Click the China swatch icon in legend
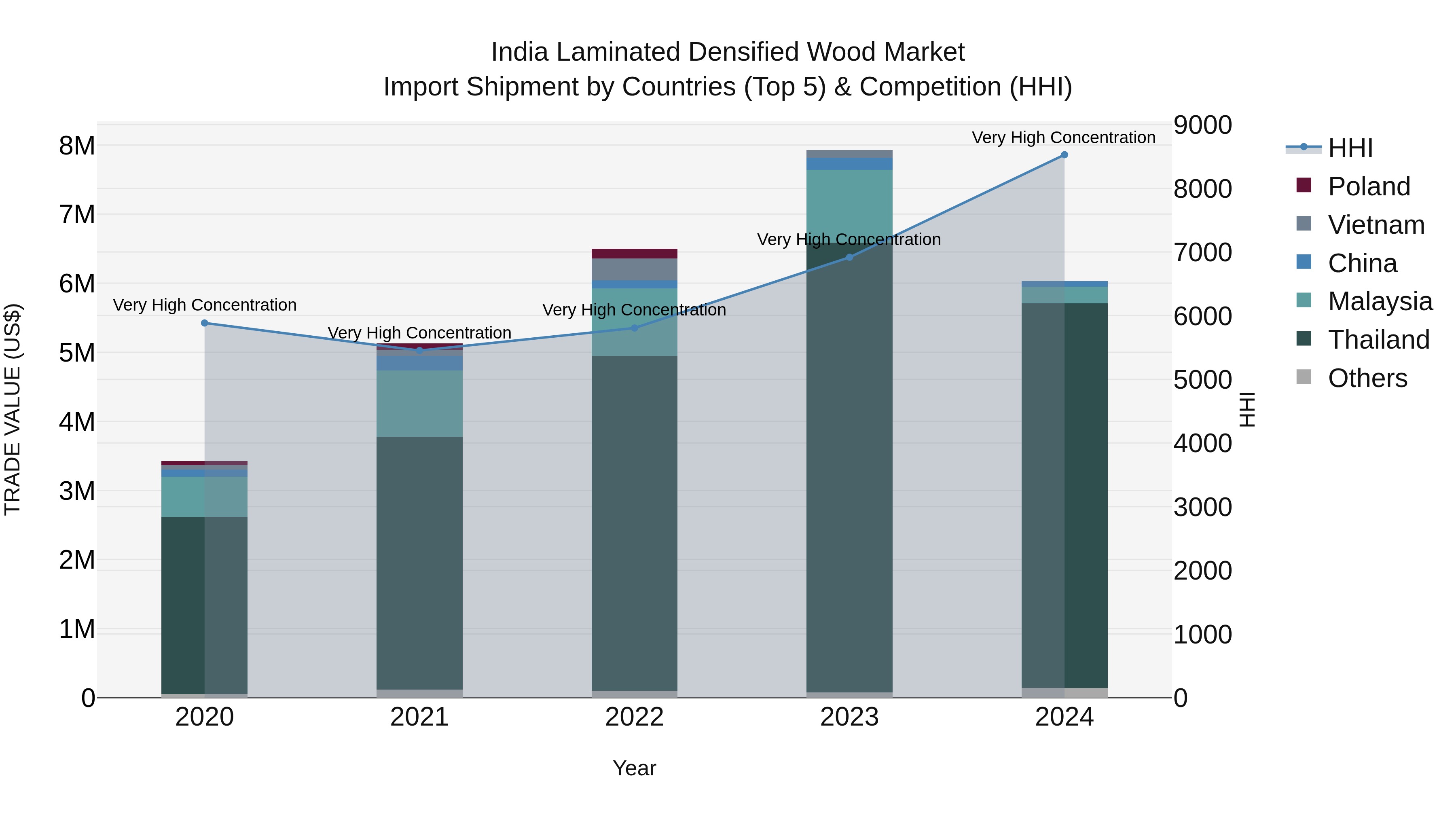Image resolution: width=1456 pixels, height=819 pixels. (x=1304, y=262)
